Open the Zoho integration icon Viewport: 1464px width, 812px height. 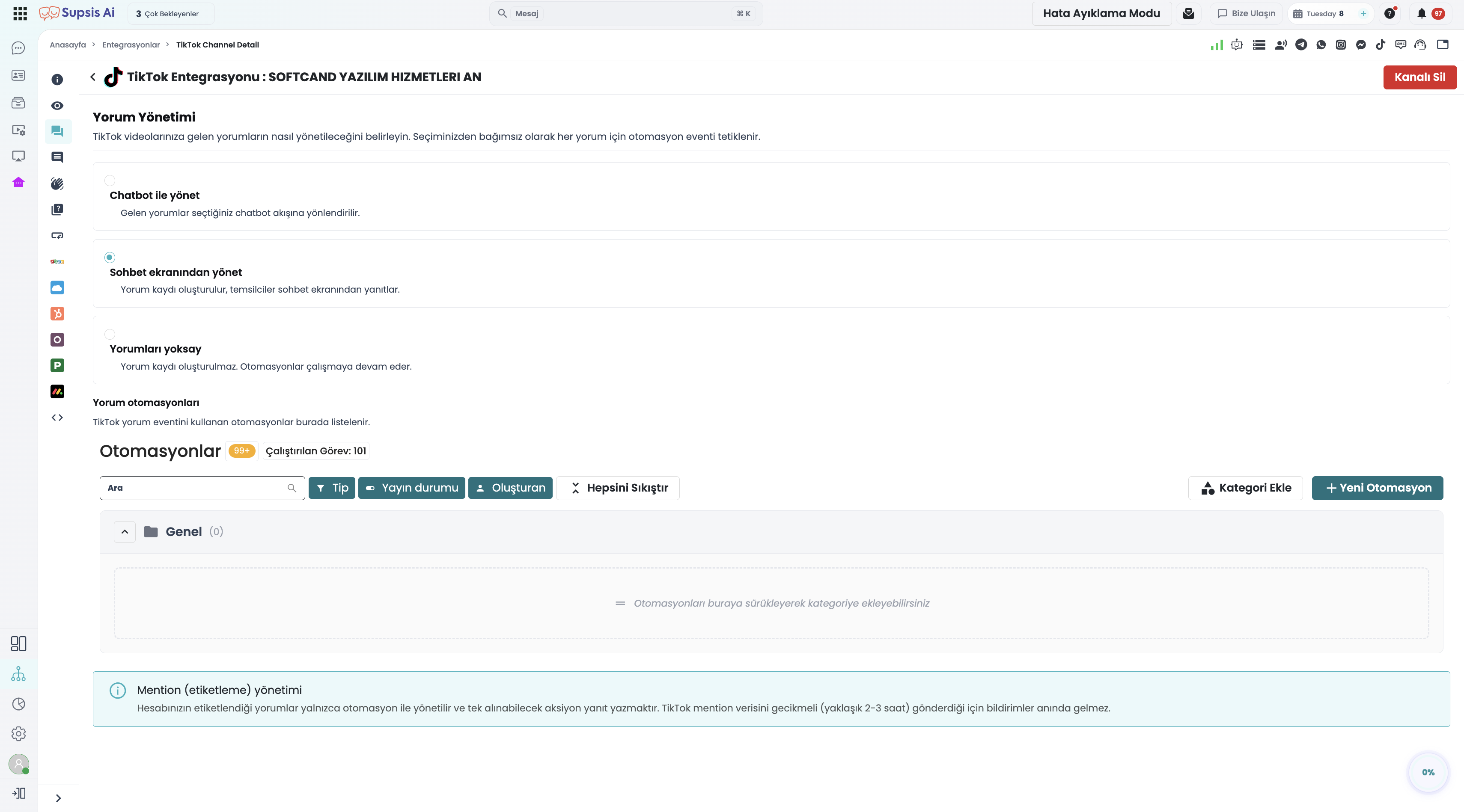click(x=57, y=262)
